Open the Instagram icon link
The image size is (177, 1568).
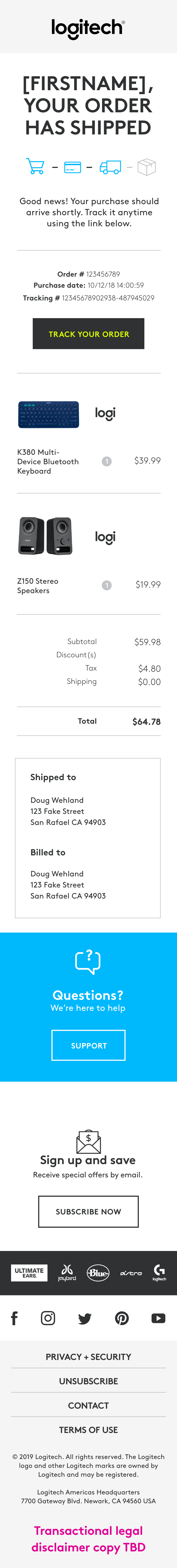tap(48, 1318)
